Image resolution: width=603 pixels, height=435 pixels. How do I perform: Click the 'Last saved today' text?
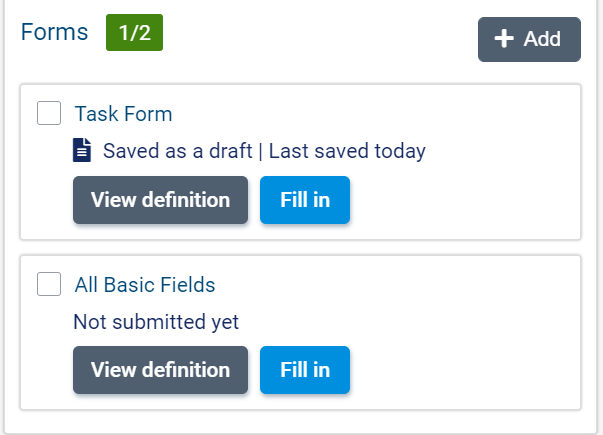coord(347,152)
